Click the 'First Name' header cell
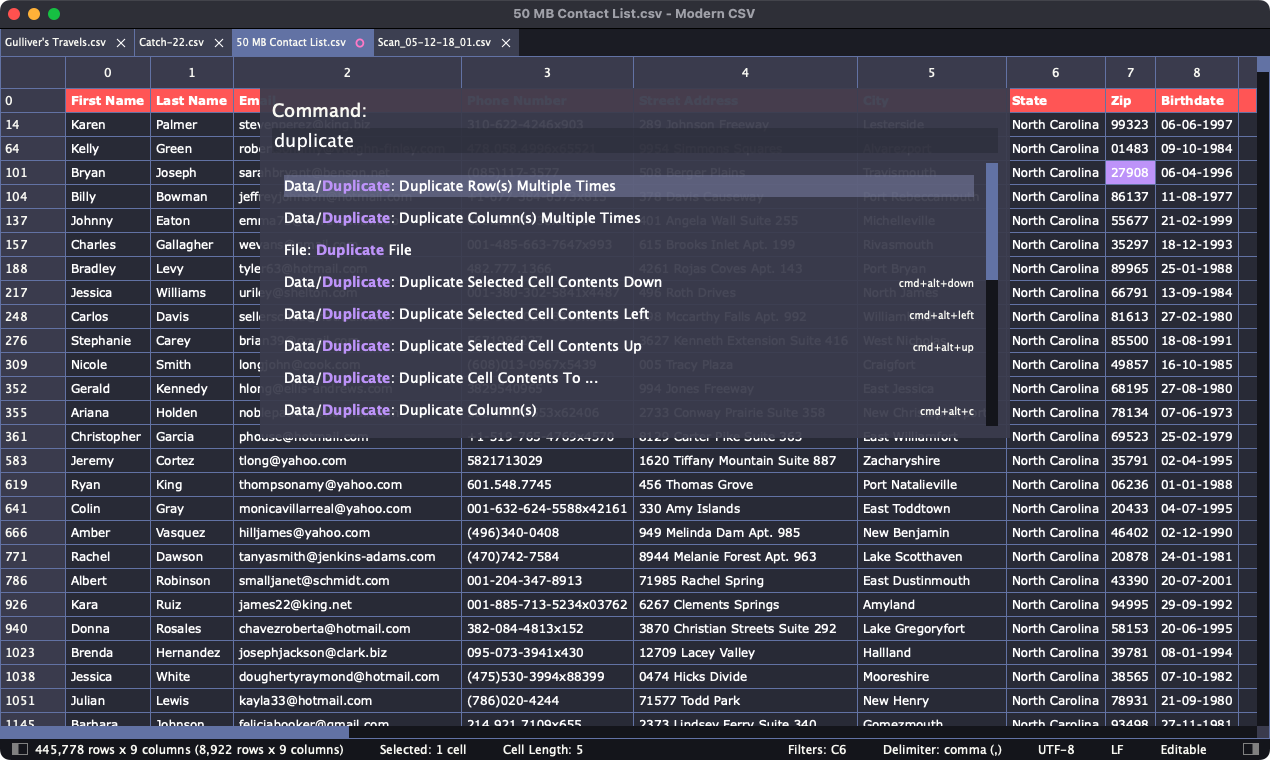1270x760 pixels. coord(108,100)
